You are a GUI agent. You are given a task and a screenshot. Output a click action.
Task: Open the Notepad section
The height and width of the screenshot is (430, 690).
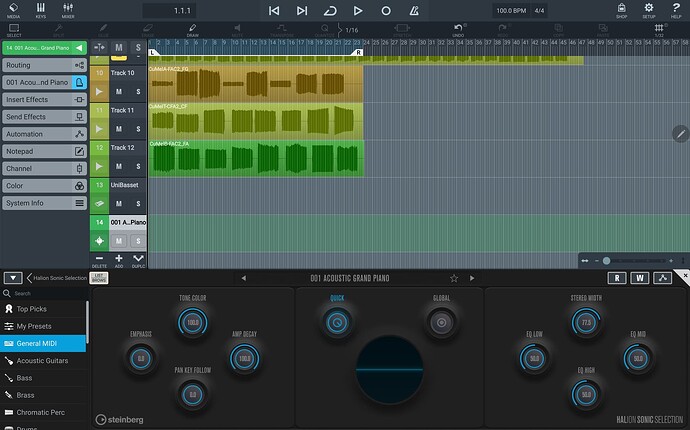[44, 151]
